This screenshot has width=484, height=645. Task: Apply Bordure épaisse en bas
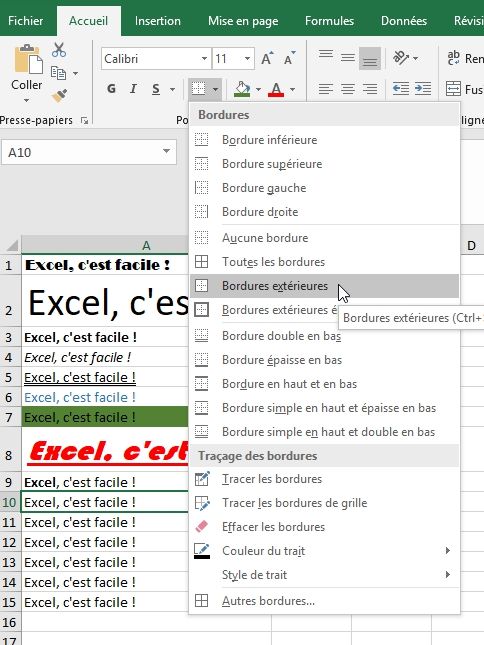(x=324, y=360)
